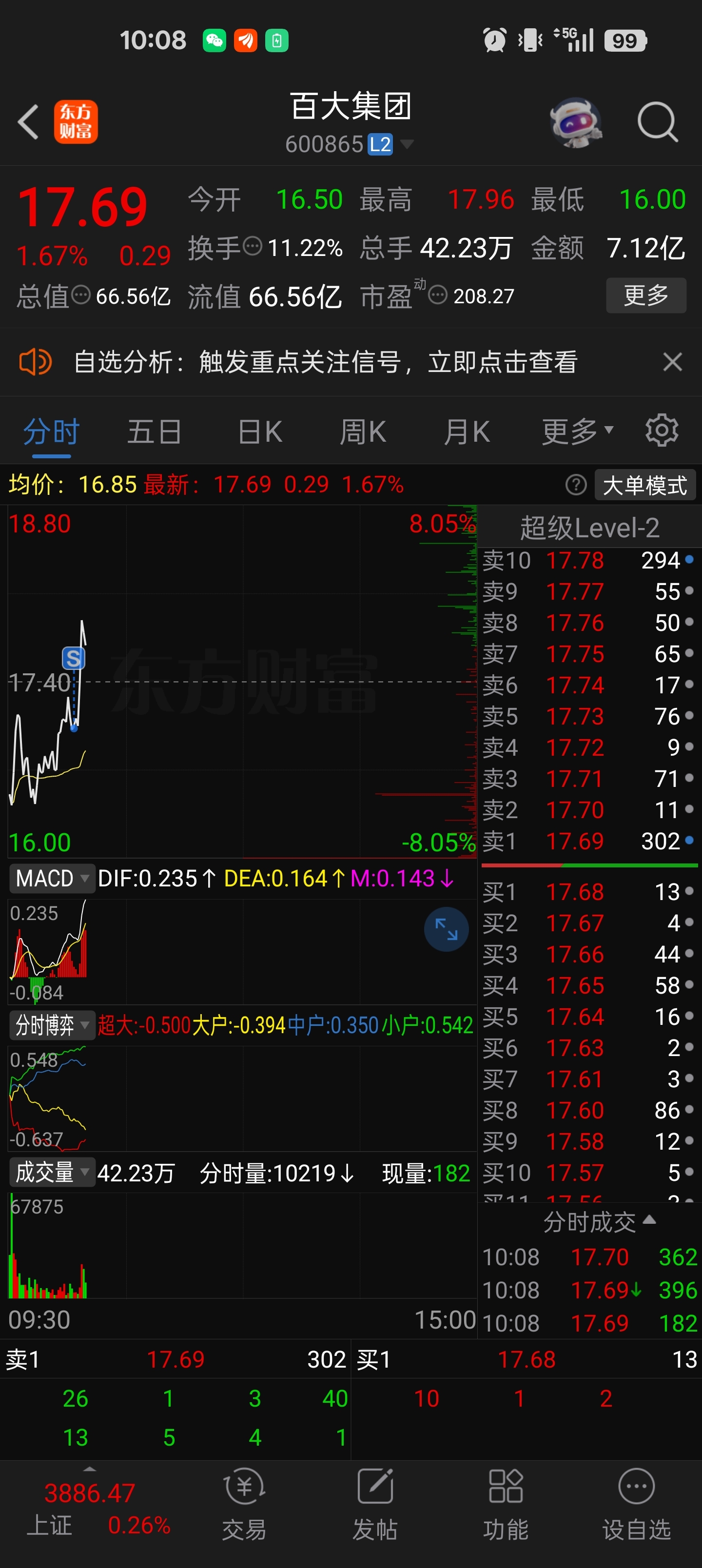This screenshot has height=1568, width=702.
Task: Tap the 市盈 info circle icon
Action: pos(438,295)
